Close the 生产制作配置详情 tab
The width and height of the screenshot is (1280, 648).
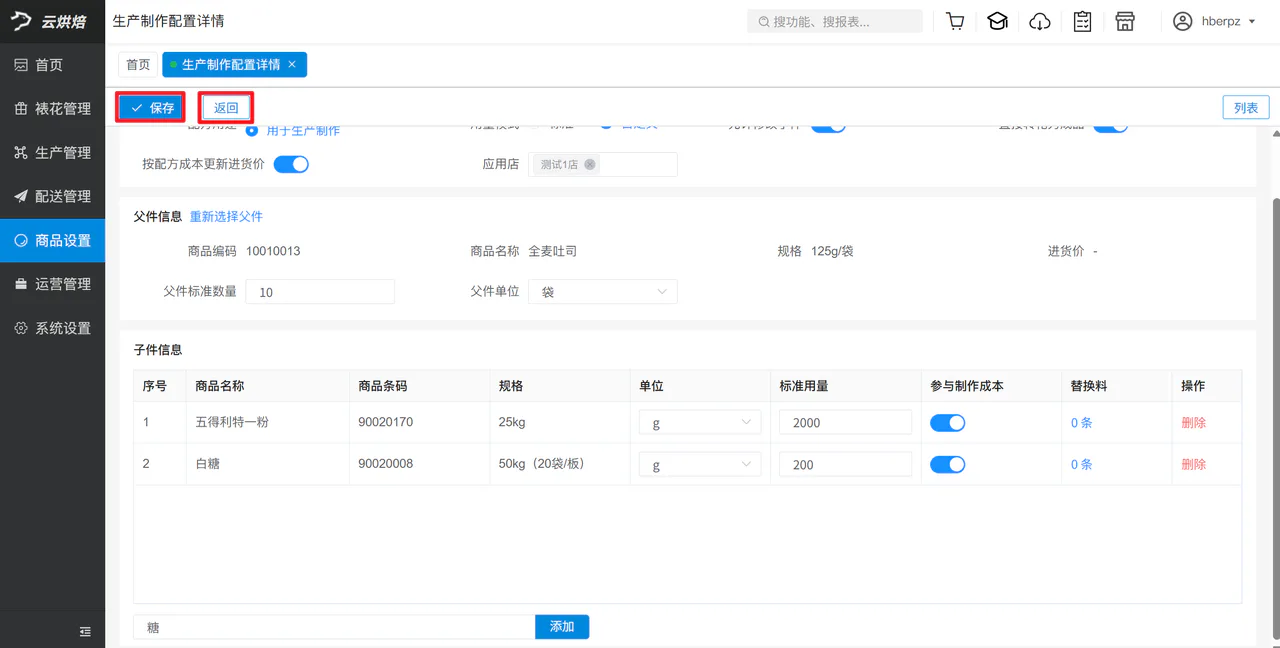pos(292,64)
